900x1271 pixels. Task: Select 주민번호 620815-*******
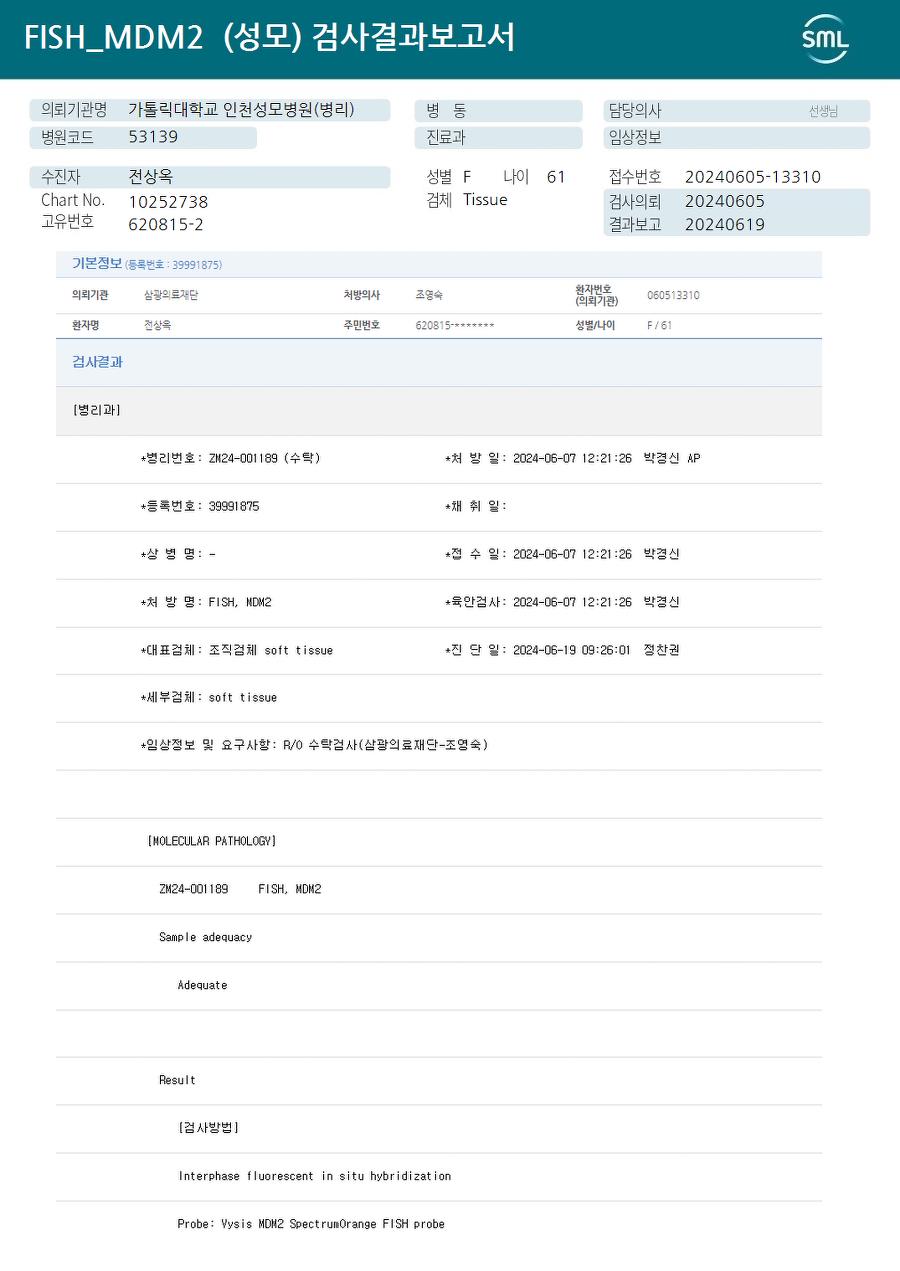454,326
